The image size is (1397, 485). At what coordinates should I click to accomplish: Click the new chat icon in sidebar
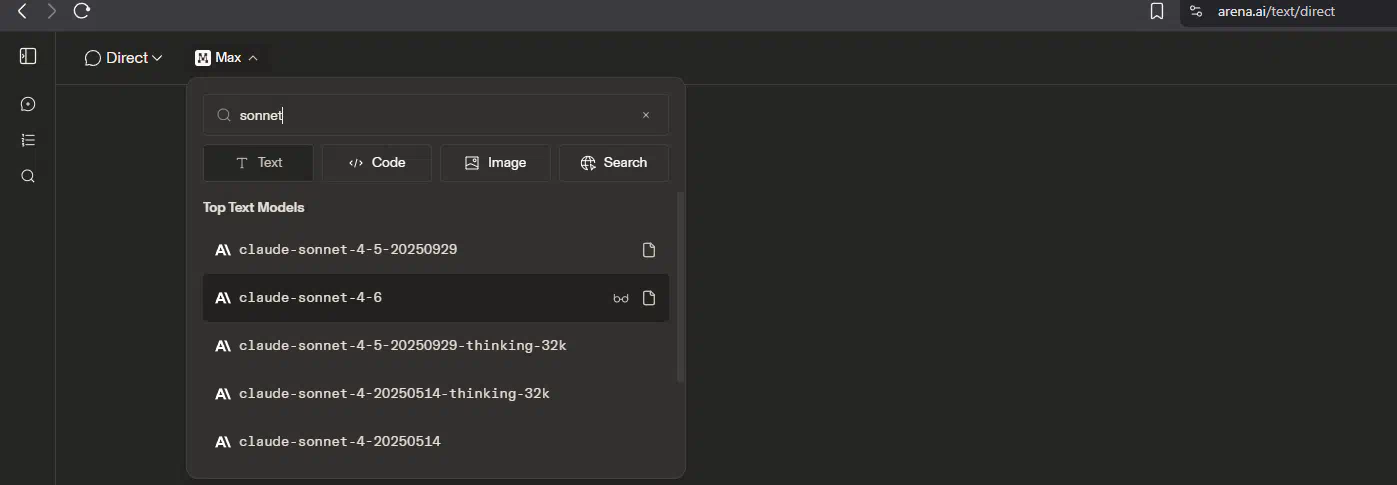(28, 104)
